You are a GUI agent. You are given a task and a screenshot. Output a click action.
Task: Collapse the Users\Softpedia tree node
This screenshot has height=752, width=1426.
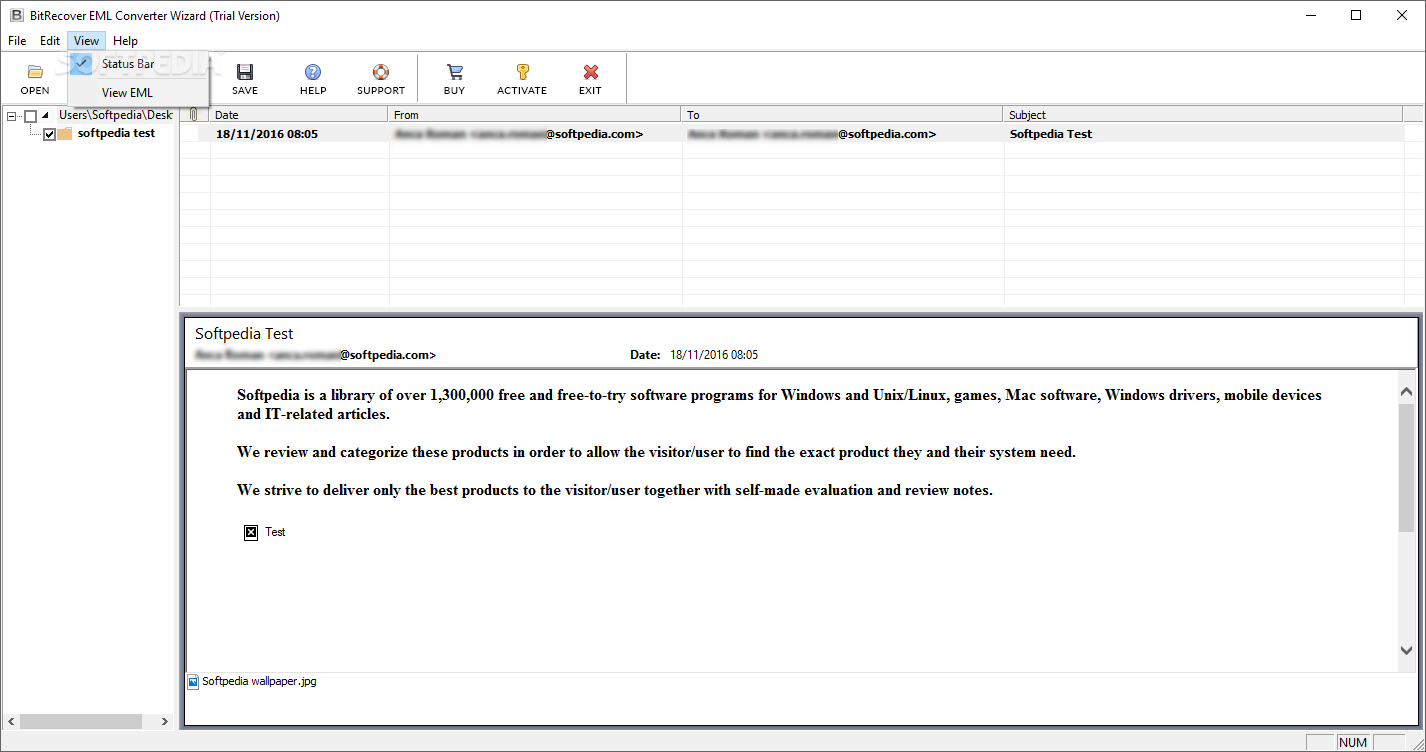tap(12, 116)
